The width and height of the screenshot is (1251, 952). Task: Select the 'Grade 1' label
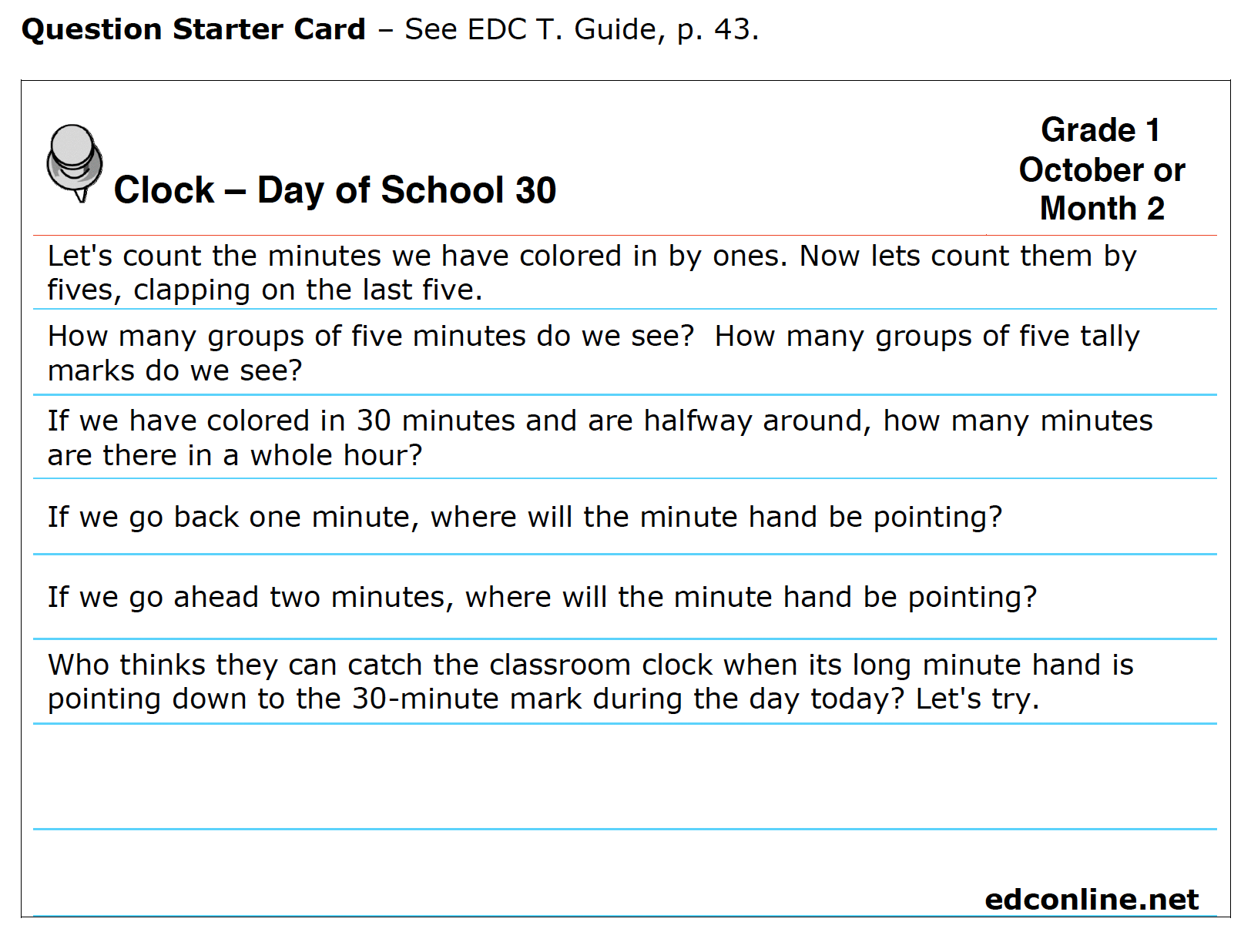(x=1101, y=130)
